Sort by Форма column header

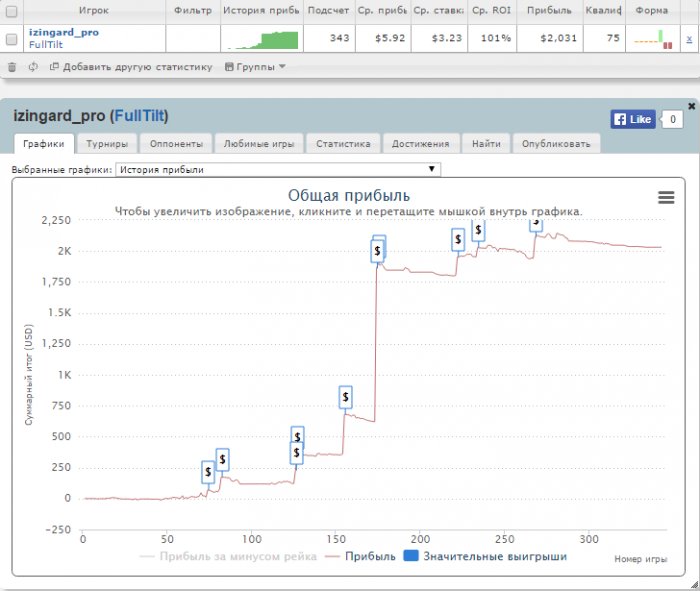[x=652, y=11]
